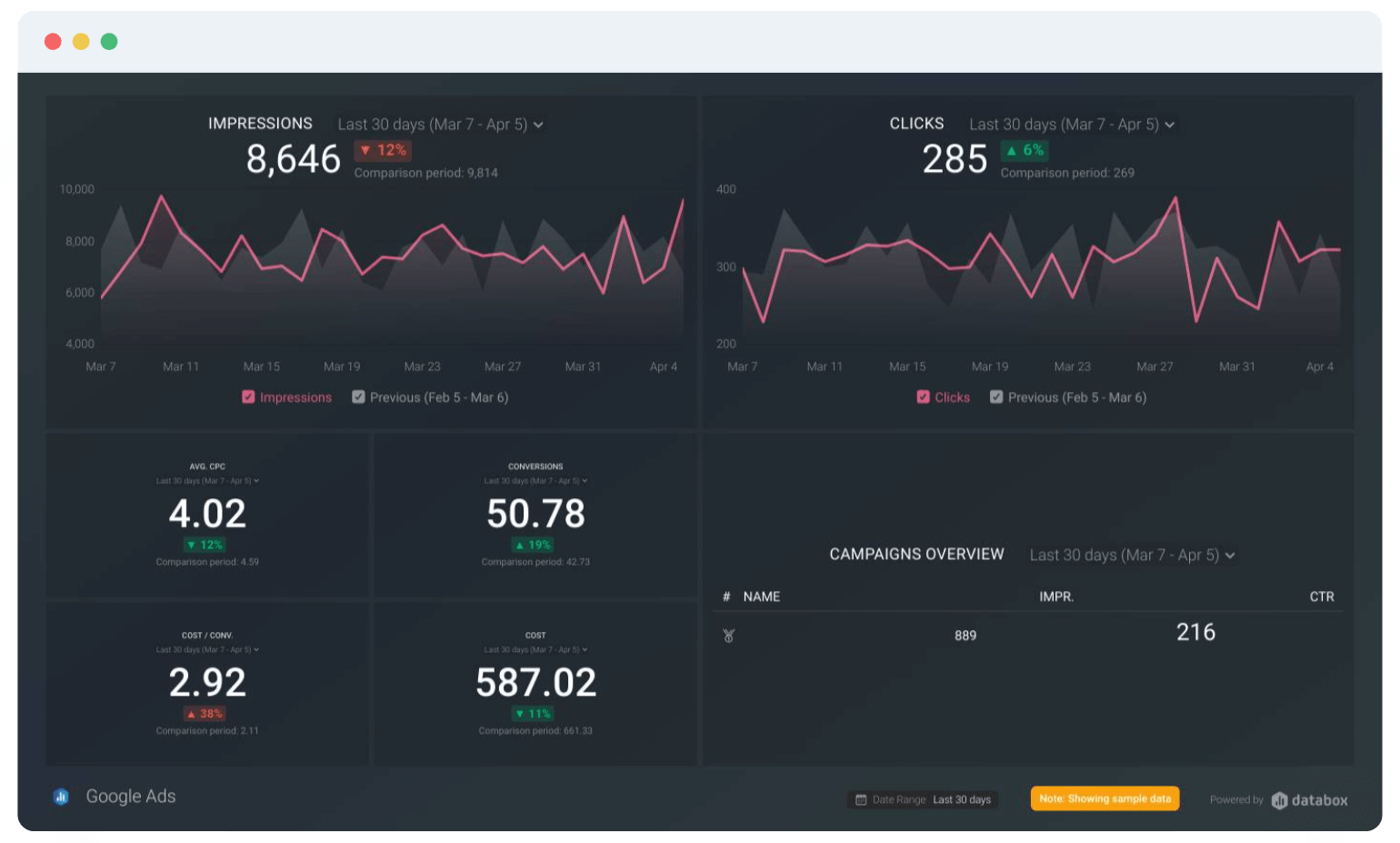The image size is (1400, 843).
Task: Click the Clicks trend line peak near Mar 27
Action: coord(1173,197)
